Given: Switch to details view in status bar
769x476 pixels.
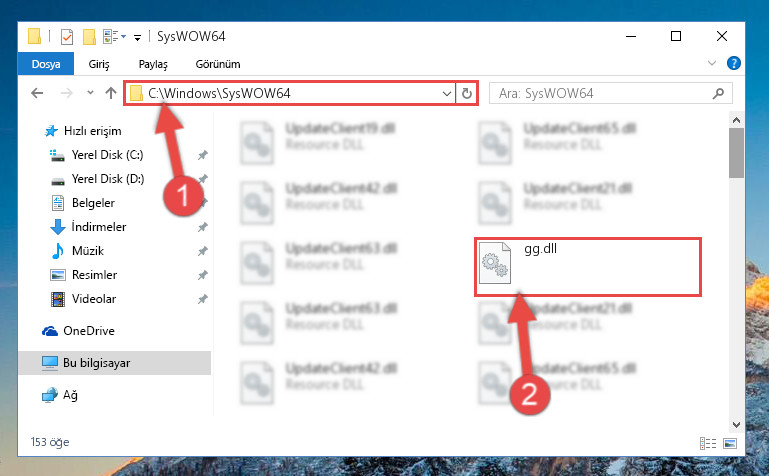Looking at the screenshot, I should 708,444.
